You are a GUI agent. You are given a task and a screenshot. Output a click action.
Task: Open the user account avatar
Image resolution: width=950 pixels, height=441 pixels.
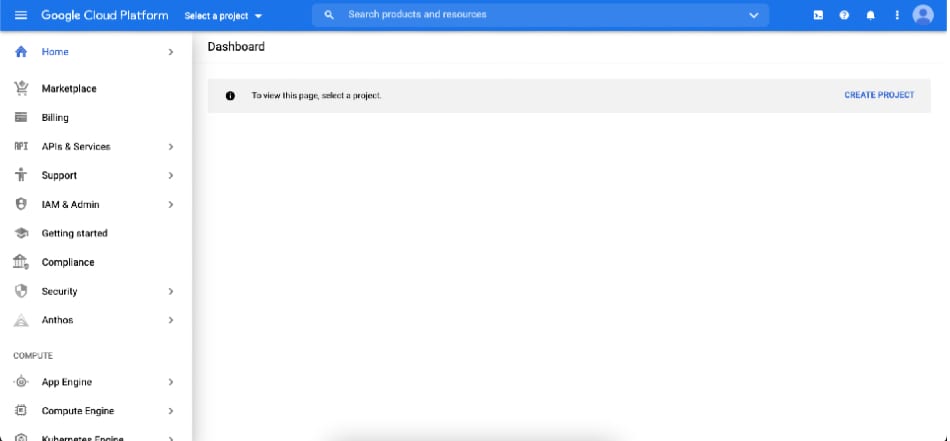pos(923,15)
